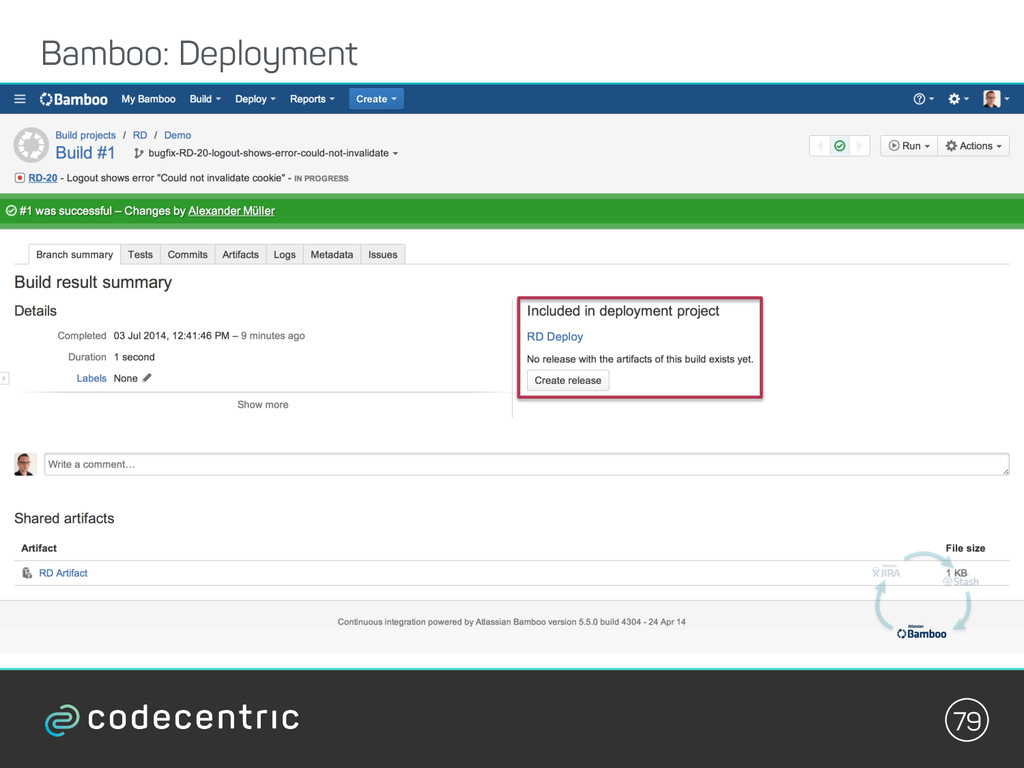
Task: Expand the collapsed left sidebar handle
Action: click(5, 377)
